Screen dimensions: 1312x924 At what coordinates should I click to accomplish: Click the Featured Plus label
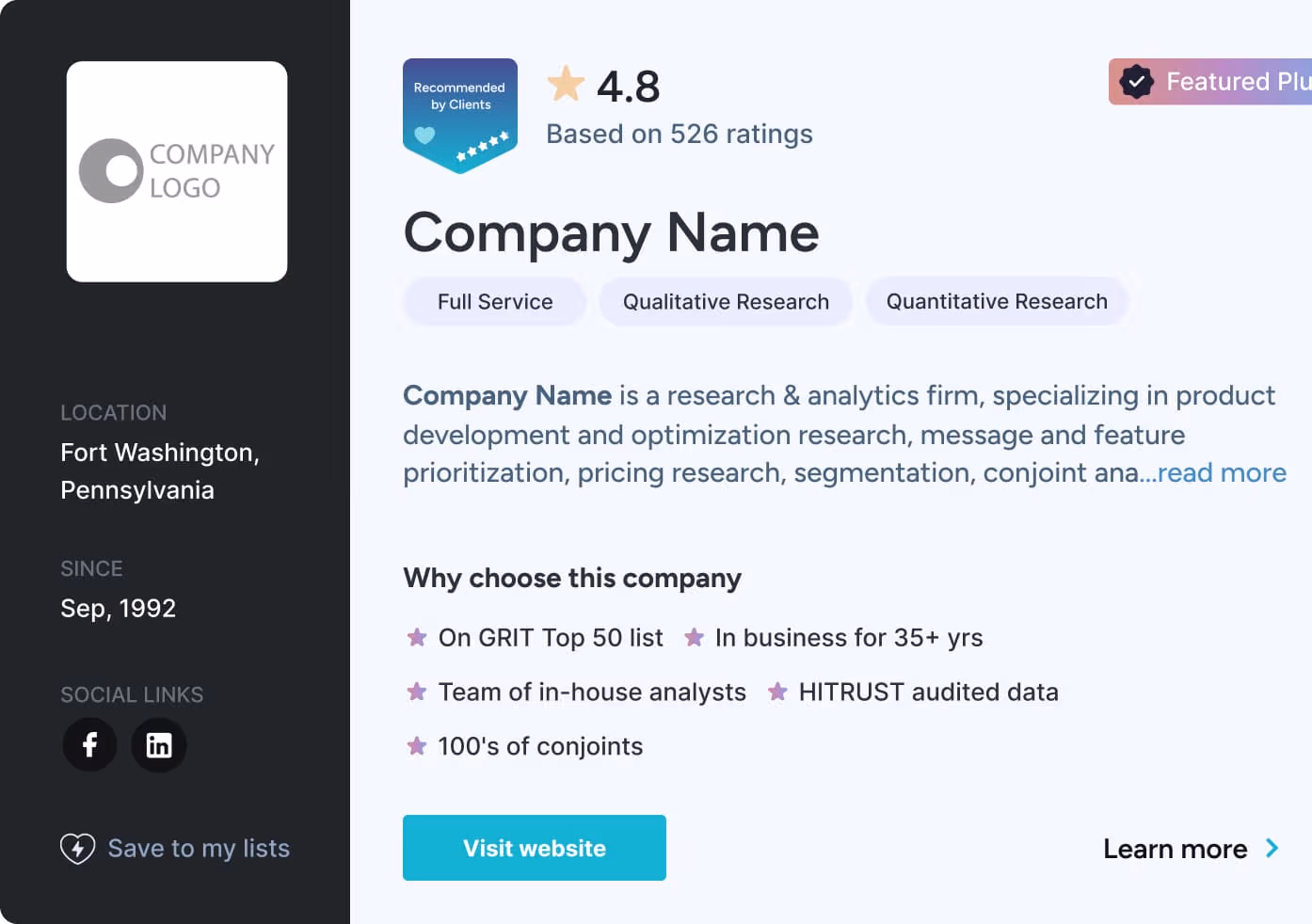1237,82
